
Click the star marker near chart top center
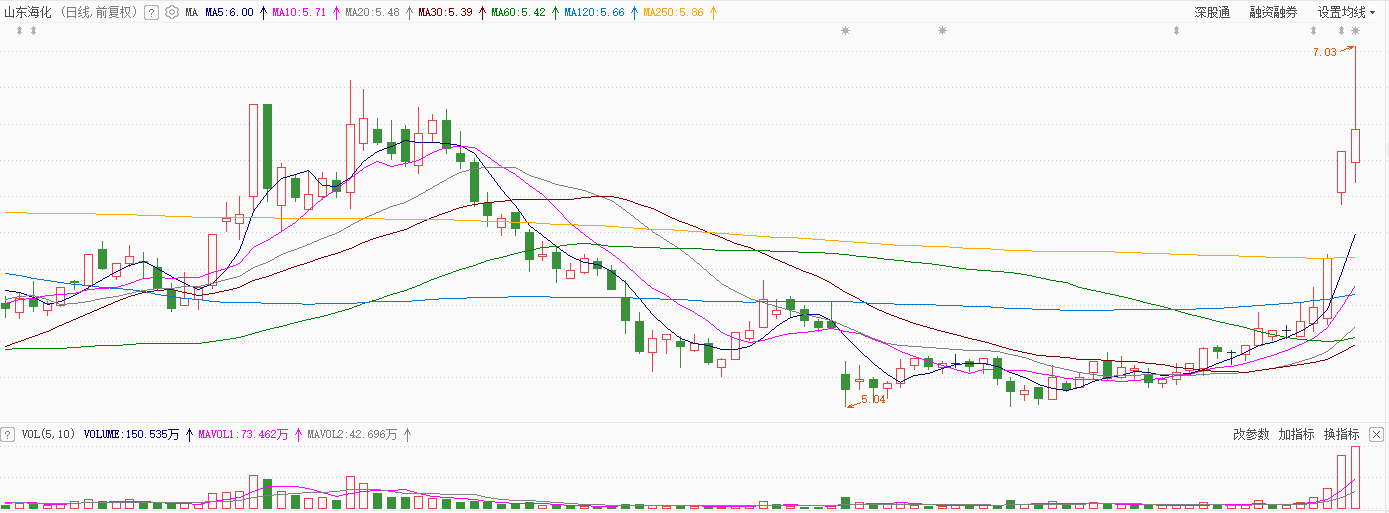(x=846, y=31)
